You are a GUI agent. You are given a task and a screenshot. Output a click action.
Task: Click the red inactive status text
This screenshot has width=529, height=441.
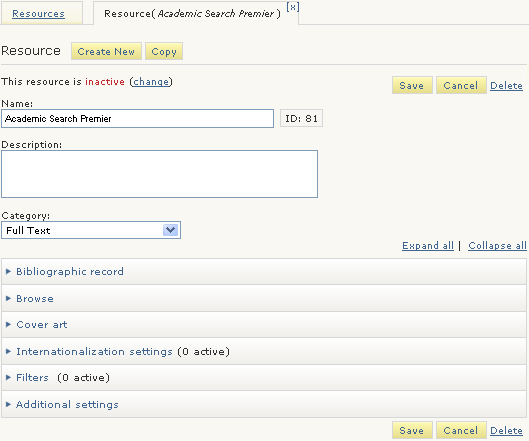click(105, 82)
